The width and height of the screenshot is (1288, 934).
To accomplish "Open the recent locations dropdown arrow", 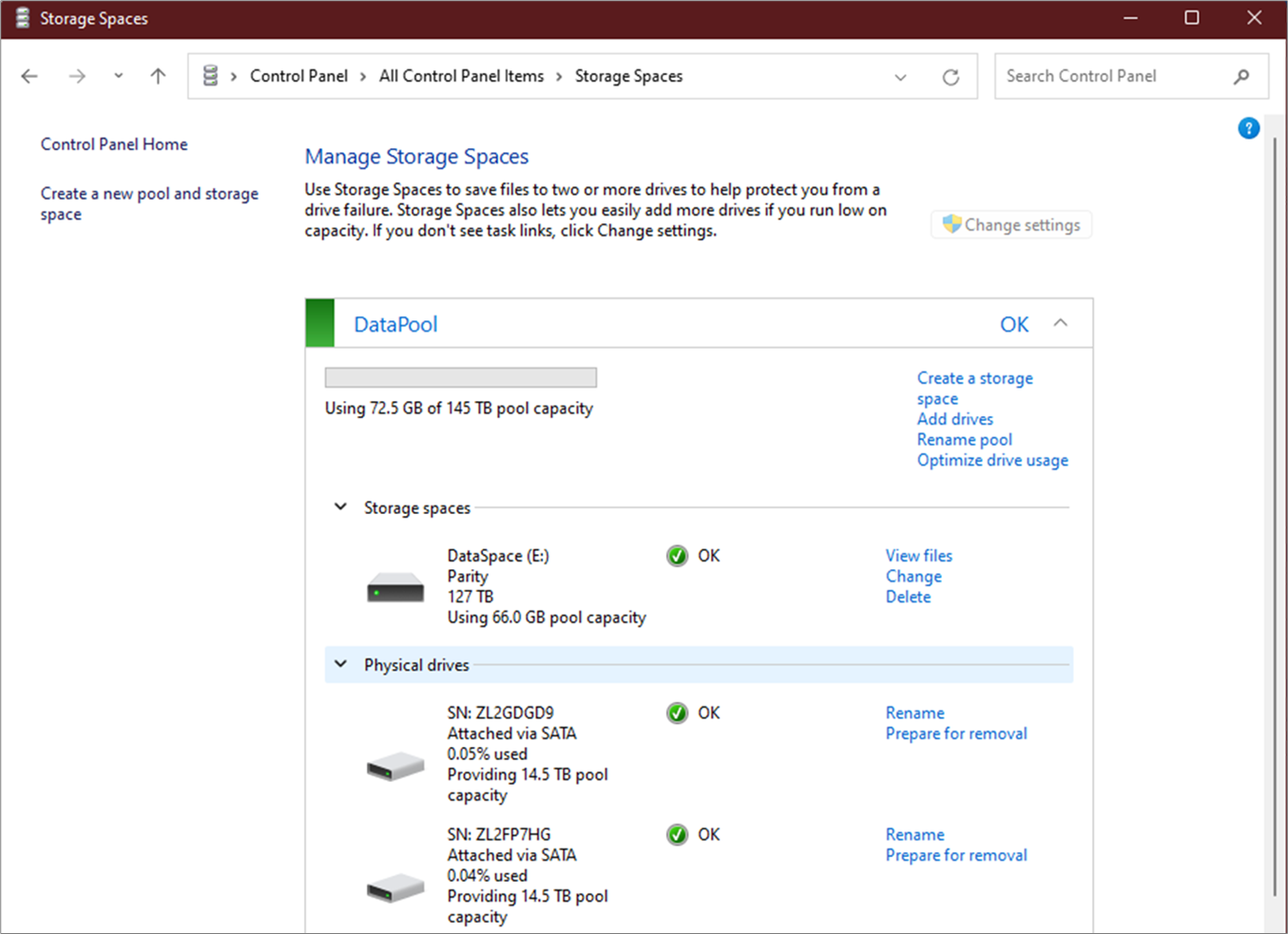I will click(x=118, y=76).
